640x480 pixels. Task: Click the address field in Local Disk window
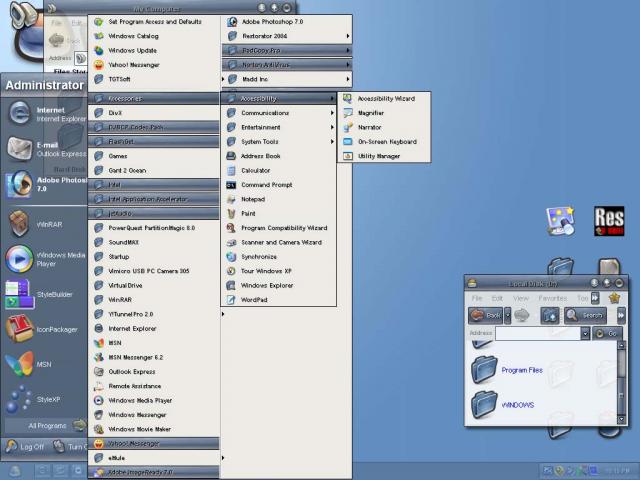pyautogui.click(x=538, y=333)
